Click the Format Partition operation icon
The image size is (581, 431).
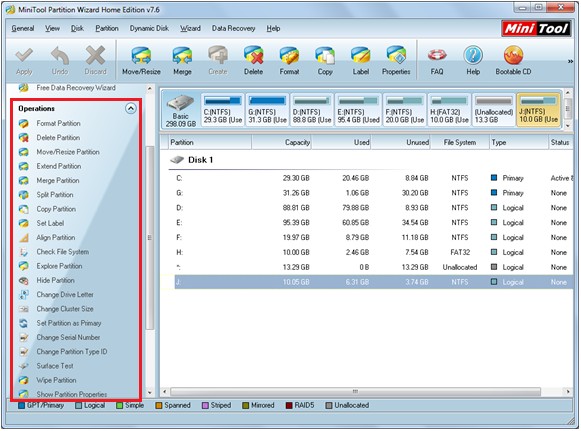pos(24,123)
